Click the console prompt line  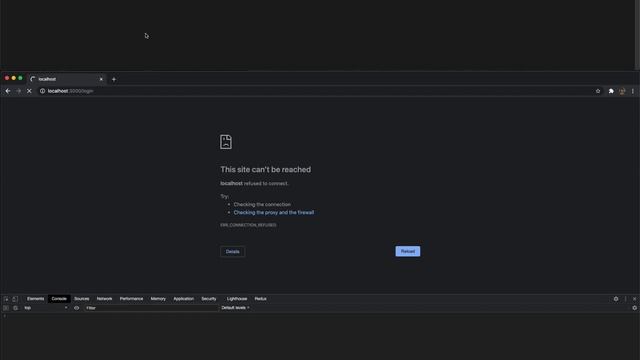tap(320, 316)
